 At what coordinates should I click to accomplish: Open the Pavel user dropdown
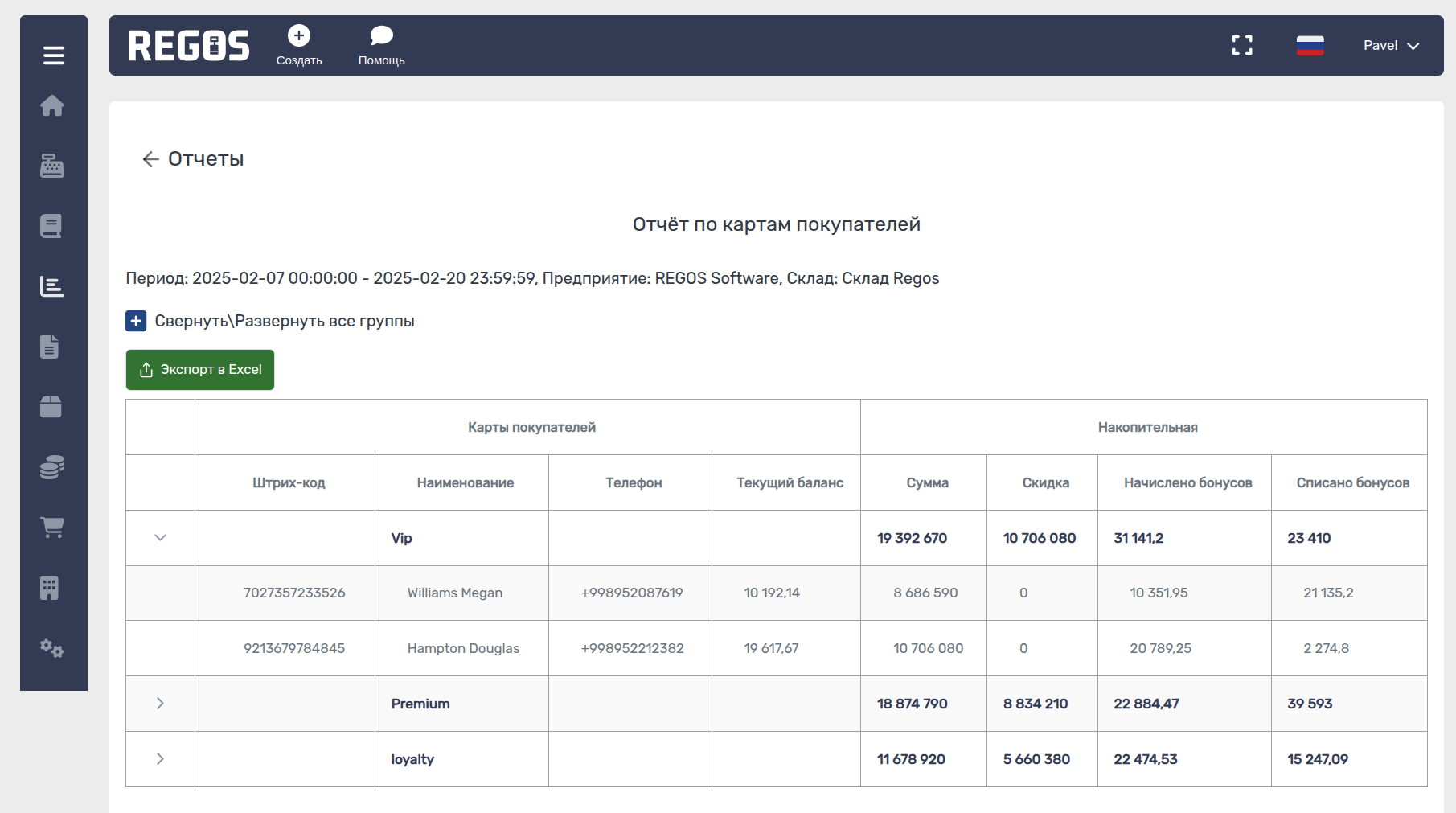[1391, 46]
